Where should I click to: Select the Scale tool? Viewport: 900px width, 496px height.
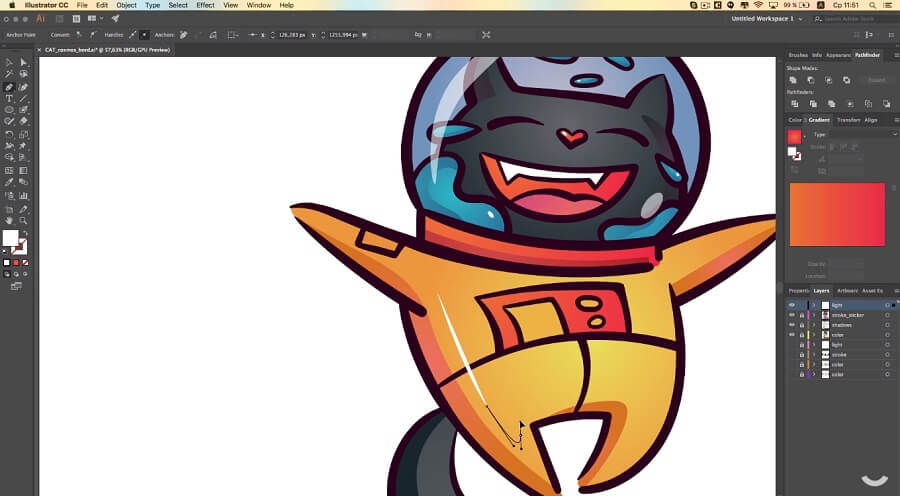(x=24, y=134)
